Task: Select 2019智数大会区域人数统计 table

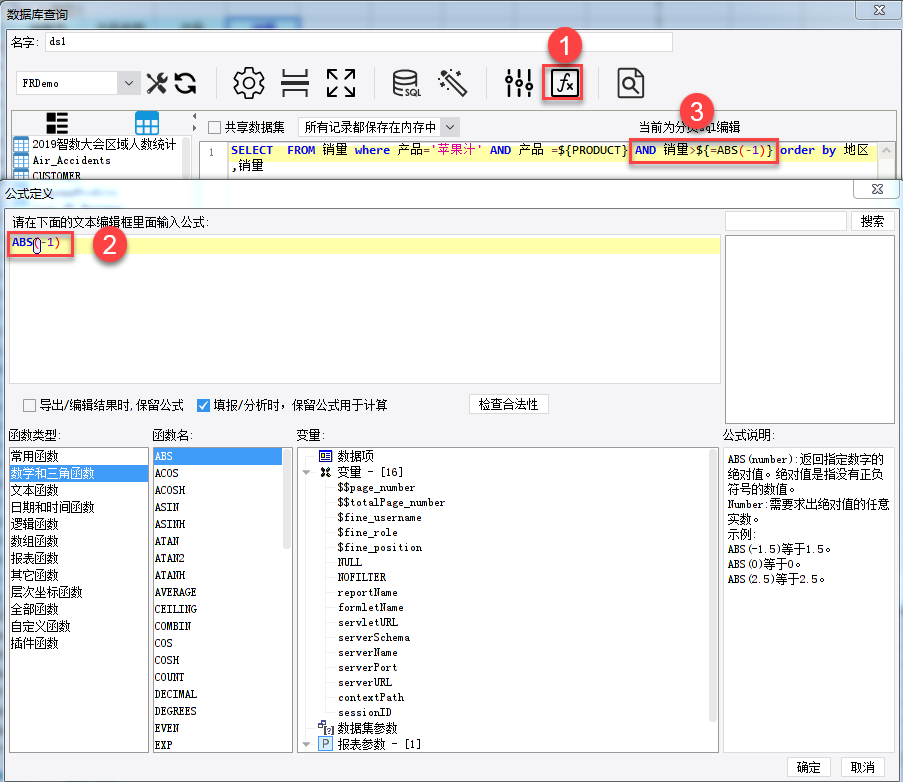Action: click(x=104, y=144)
